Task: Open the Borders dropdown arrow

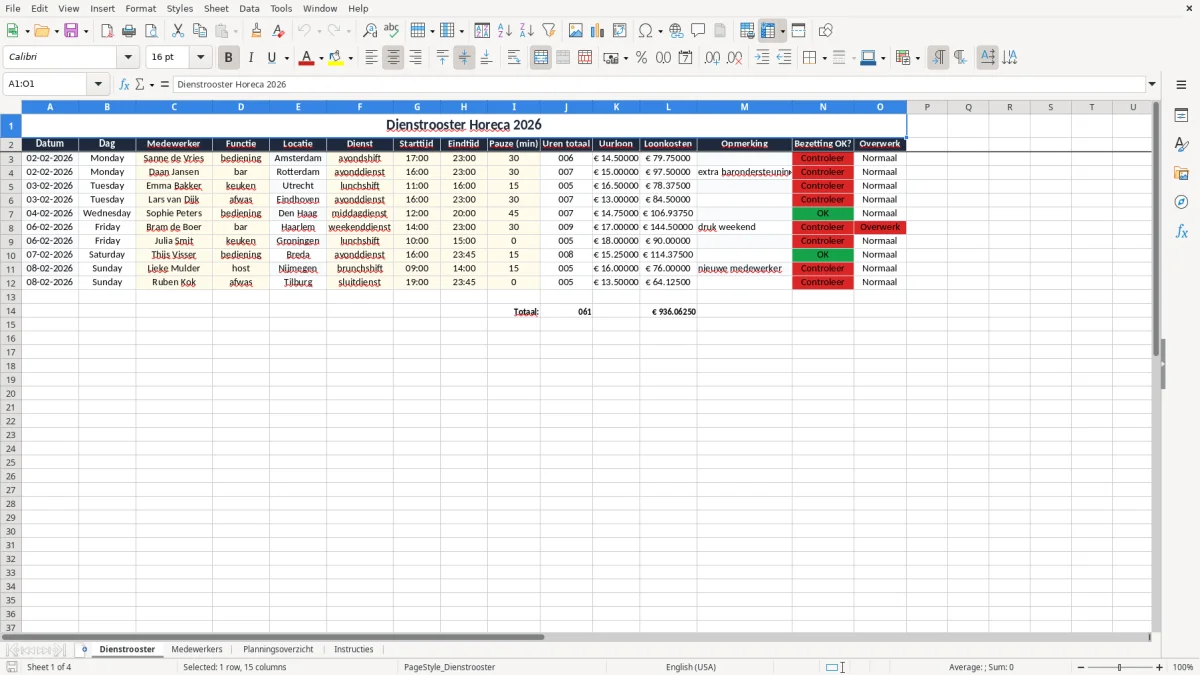Action: 824,58
